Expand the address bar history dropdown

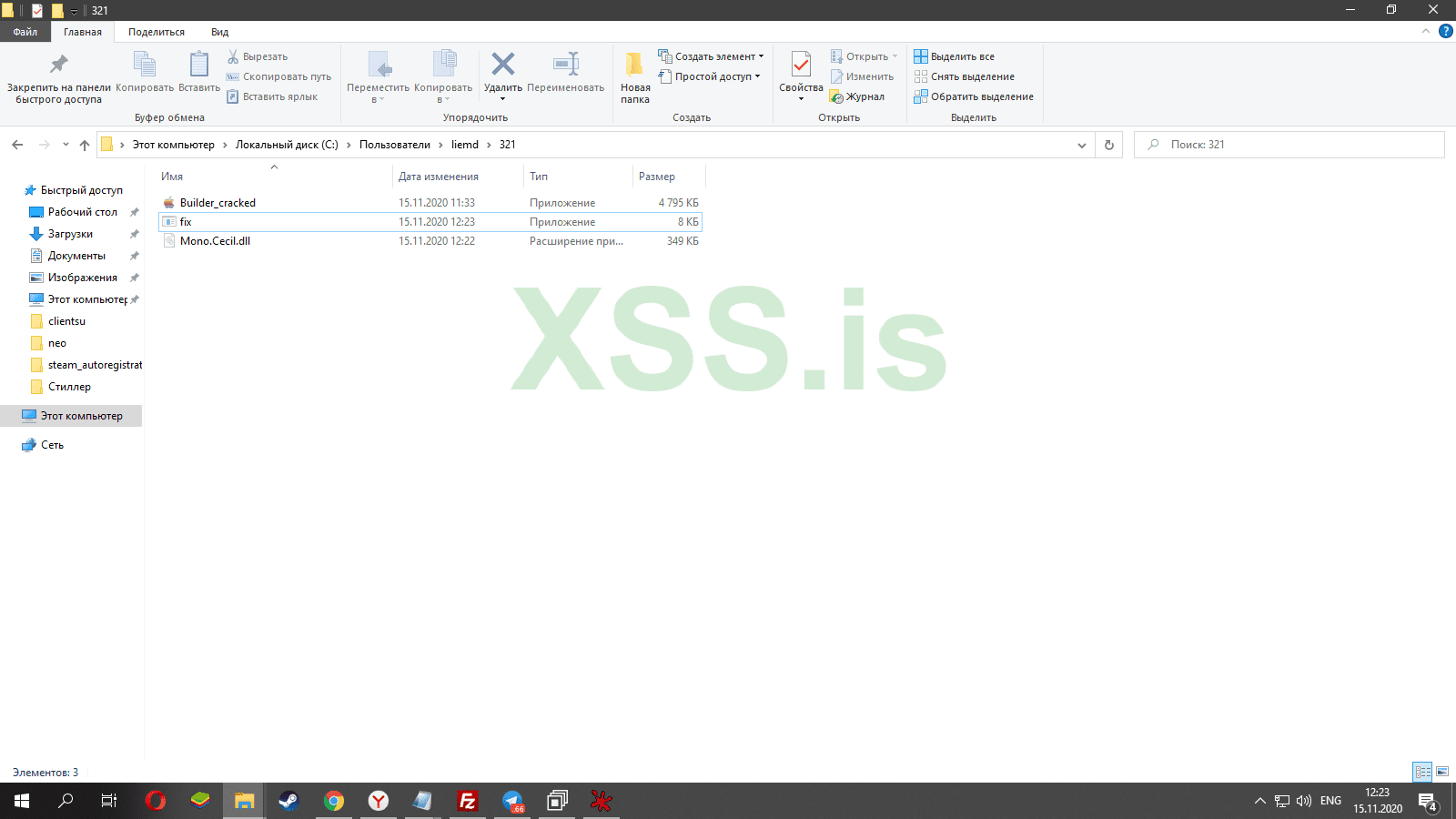click(1081, 145)
